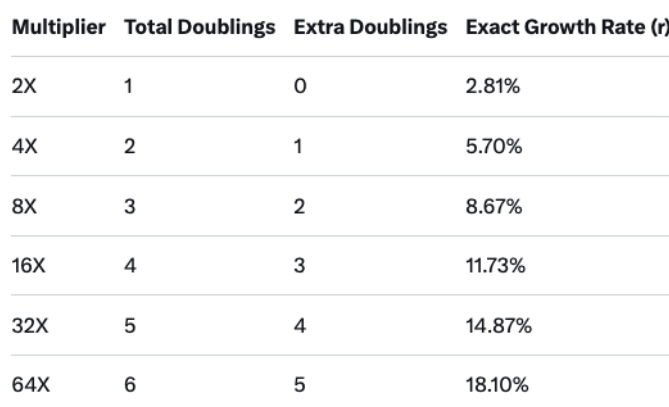The height and width of the screenshot is (407, 669).
Task: Click the 8.67% growth rate cell
Action: pos(488,206)
